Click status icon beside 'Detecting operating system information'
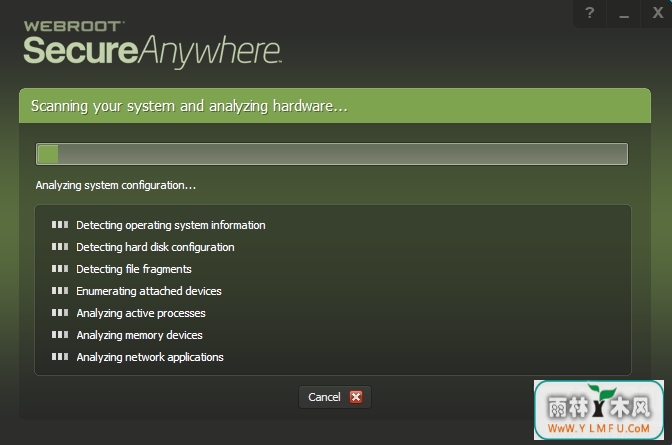Viewport: 672px width, 445px height. coord(60,225)
